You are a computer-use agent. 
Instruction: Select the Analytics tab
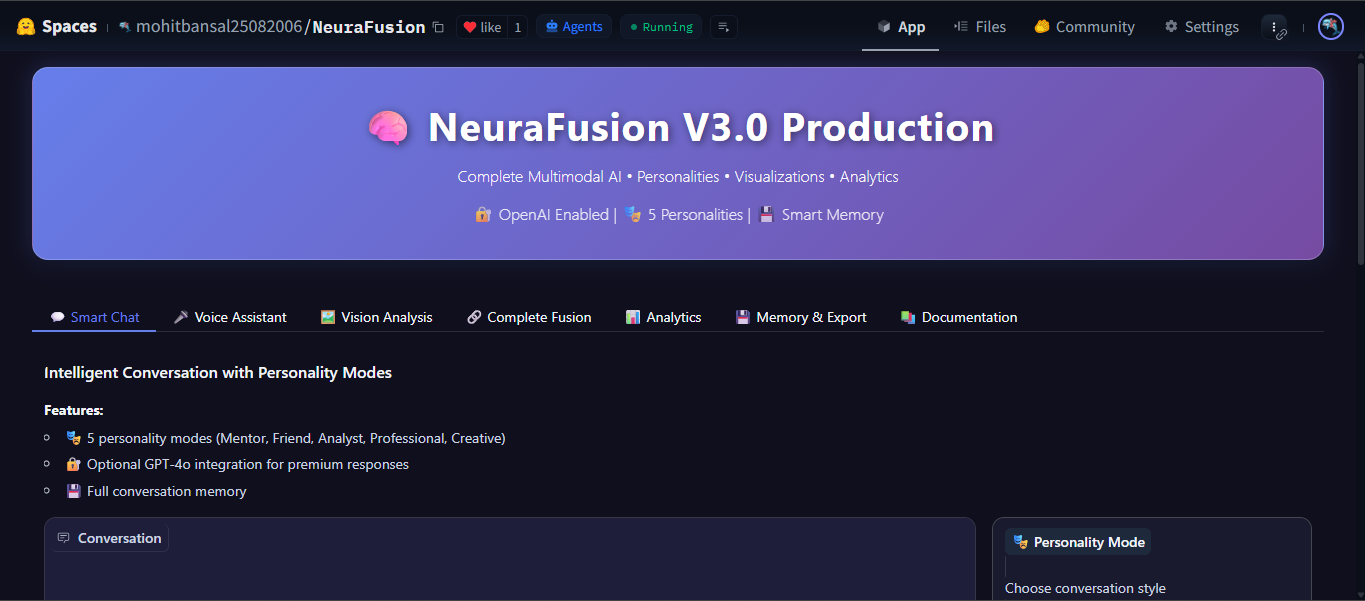(x=663, y=317)
